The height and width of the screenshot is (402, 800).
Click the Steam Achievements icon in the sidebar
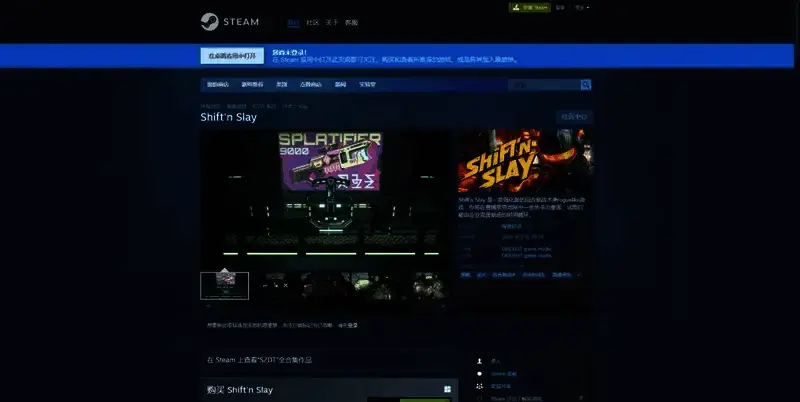click(480, 373)
